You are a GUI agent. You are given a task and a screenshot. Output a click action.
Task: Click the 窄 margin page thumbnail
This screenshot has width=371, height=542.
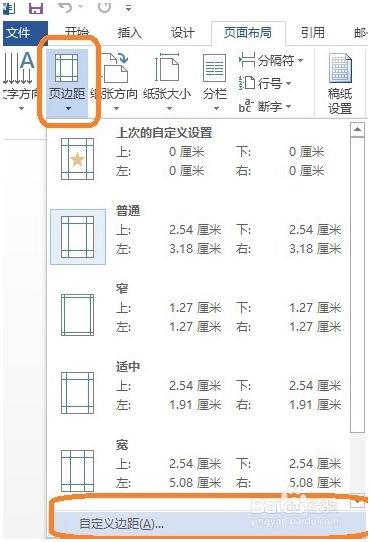[x=77, y=315]
